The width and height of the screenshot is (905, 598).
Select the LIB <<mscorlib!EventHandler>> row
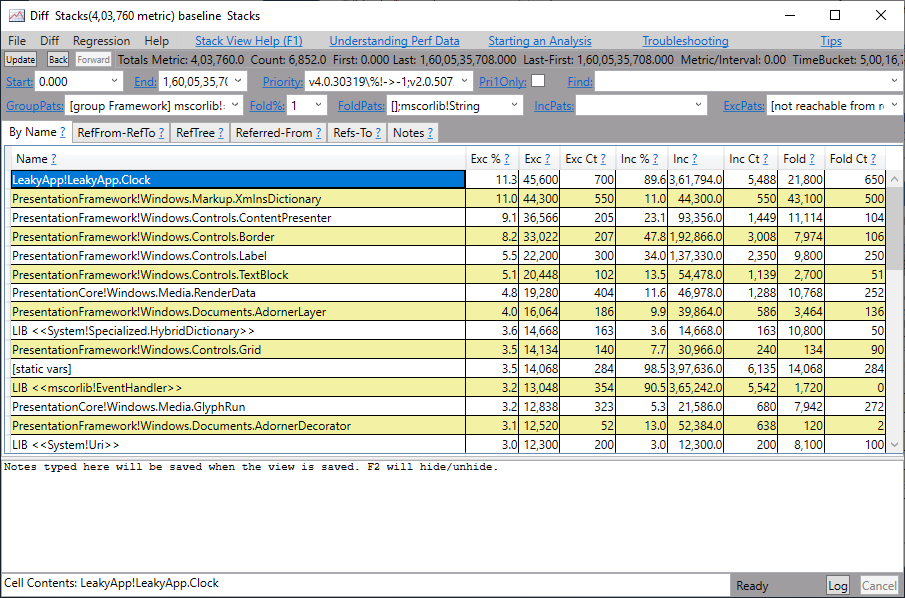[448, 387]
